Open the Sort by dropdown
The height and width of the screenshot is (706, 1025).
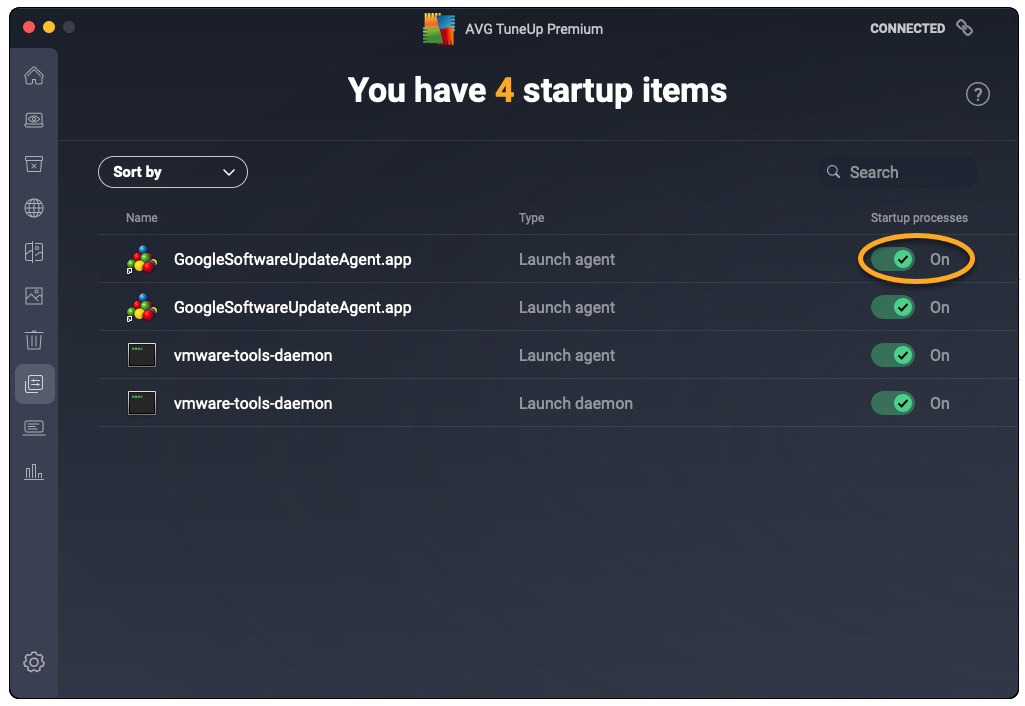172,172
